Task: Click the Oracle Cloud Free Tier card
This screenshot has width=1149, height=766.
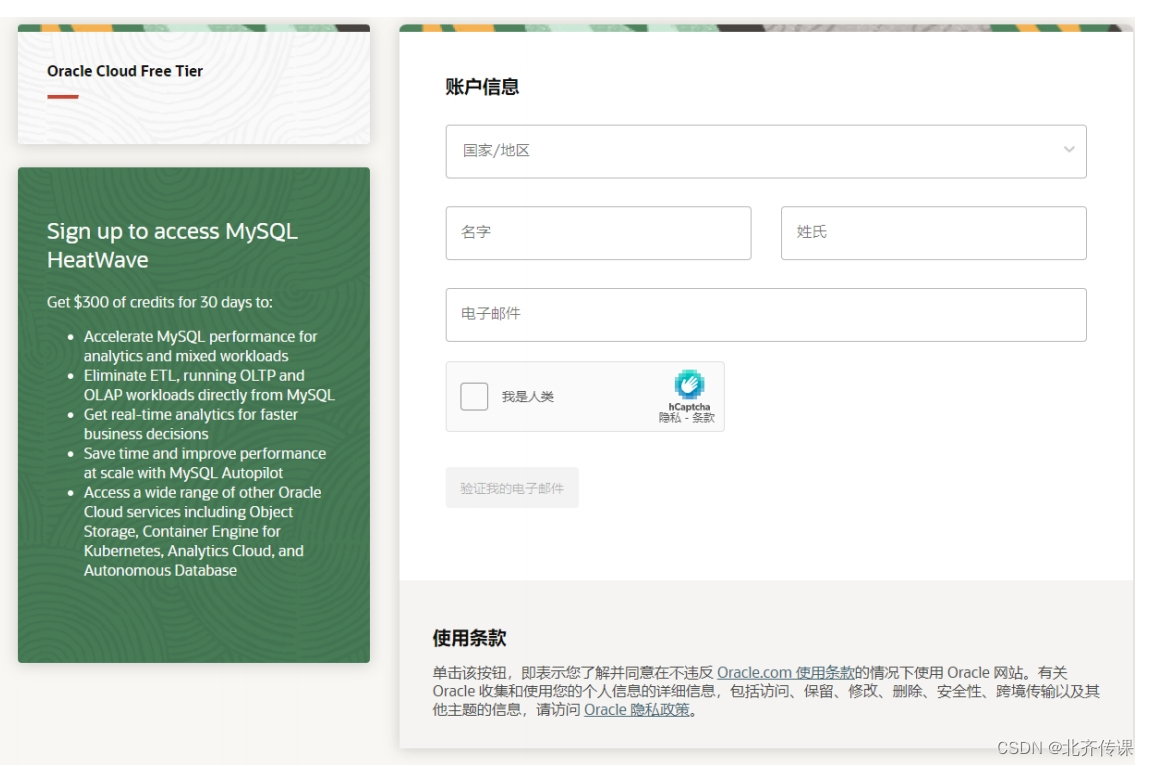Action: pos(194,85)
